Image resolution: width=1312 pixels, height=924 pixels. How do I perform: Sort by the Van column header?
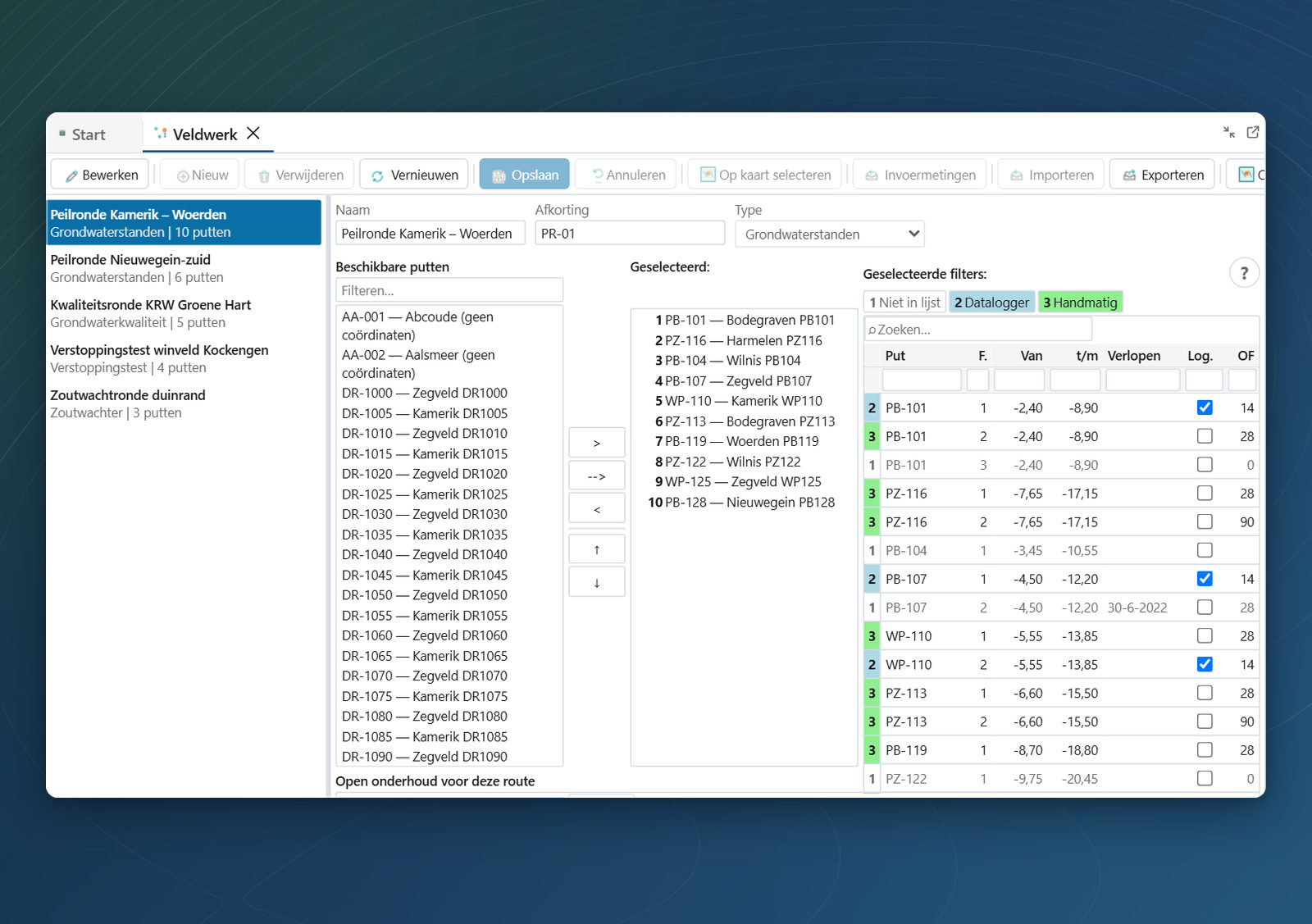(x=1019, y=356)
